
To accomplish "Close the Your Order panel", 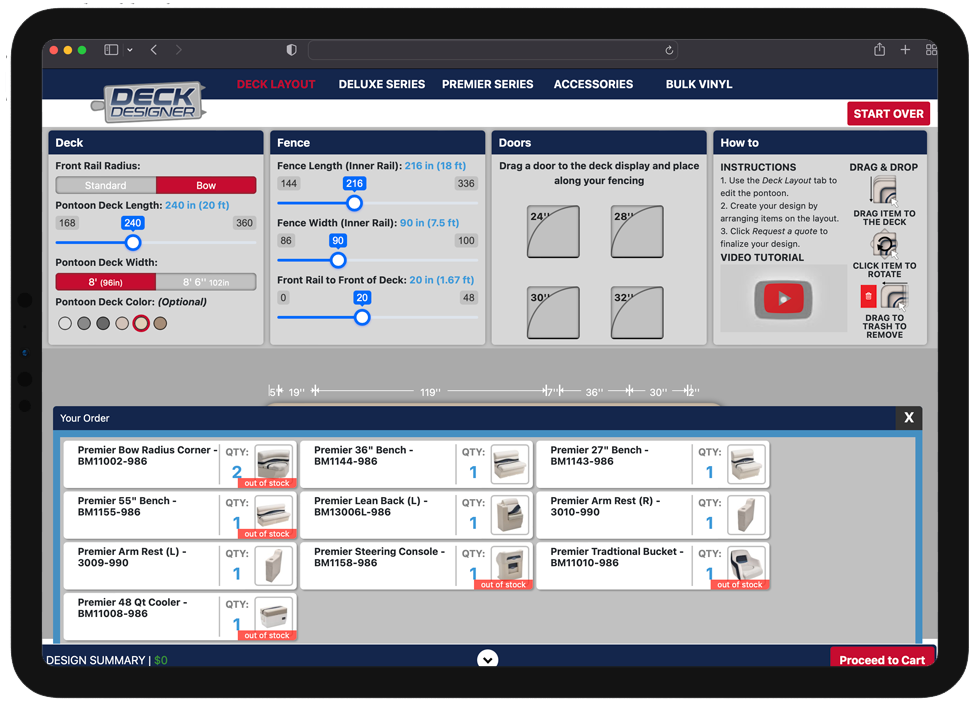I will click(908, 418).
